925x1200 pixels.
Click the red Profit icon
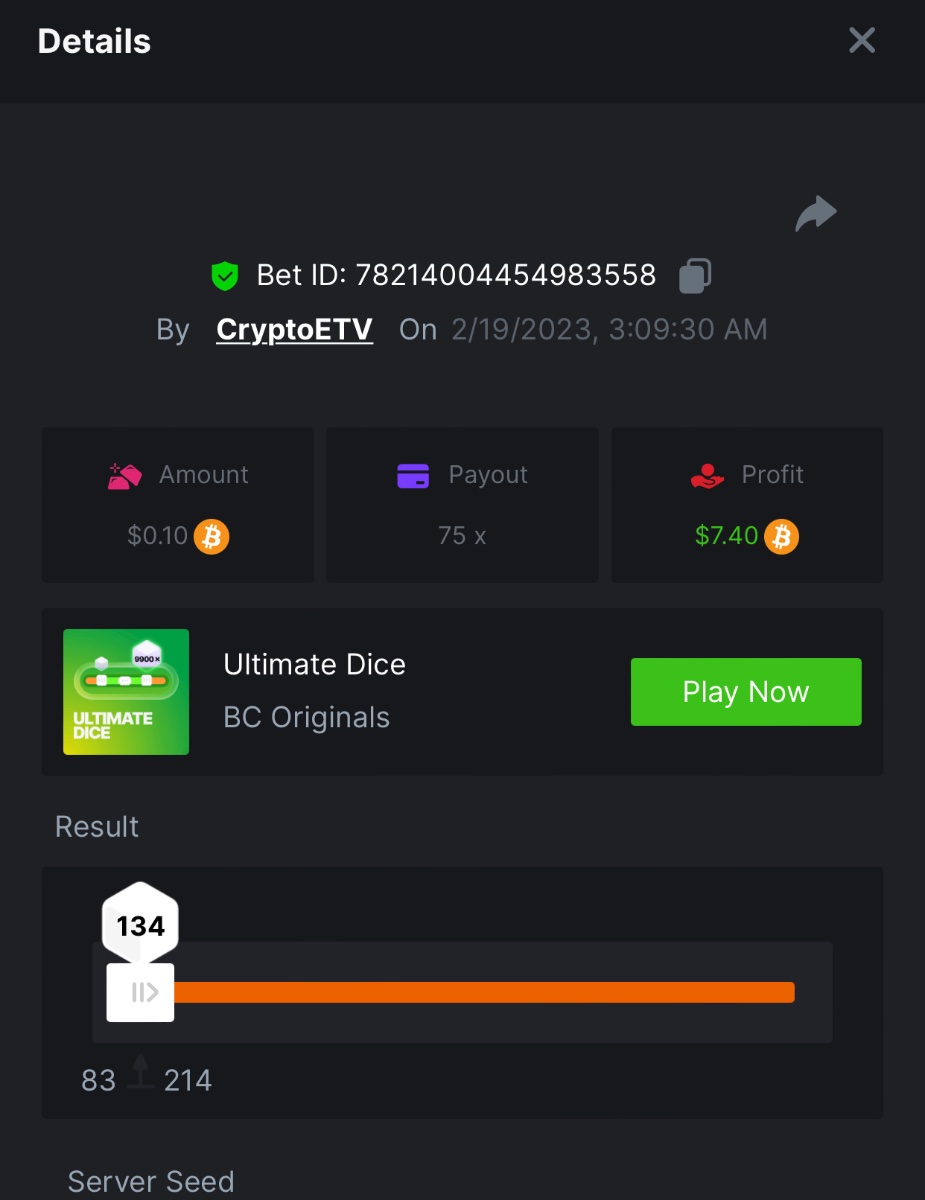707,475
